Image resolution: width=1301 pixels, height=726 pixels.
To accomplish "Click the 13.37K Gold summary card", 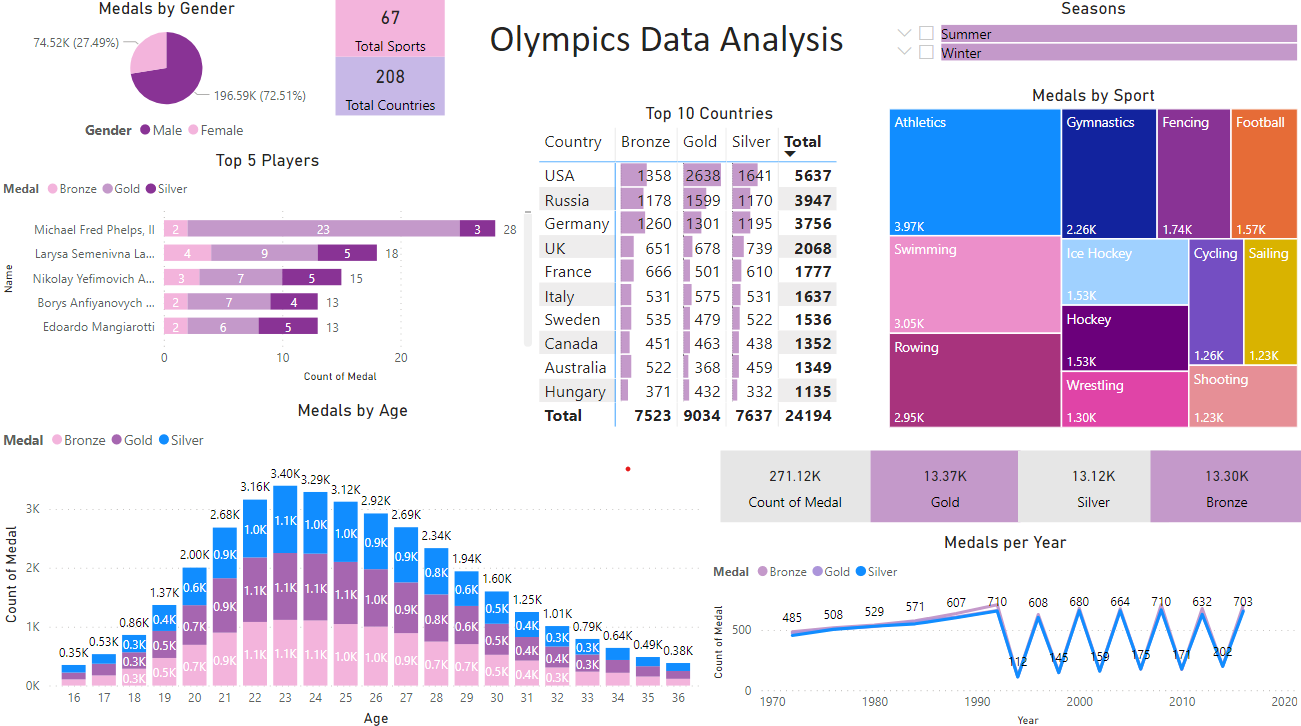I will [944, 486].
